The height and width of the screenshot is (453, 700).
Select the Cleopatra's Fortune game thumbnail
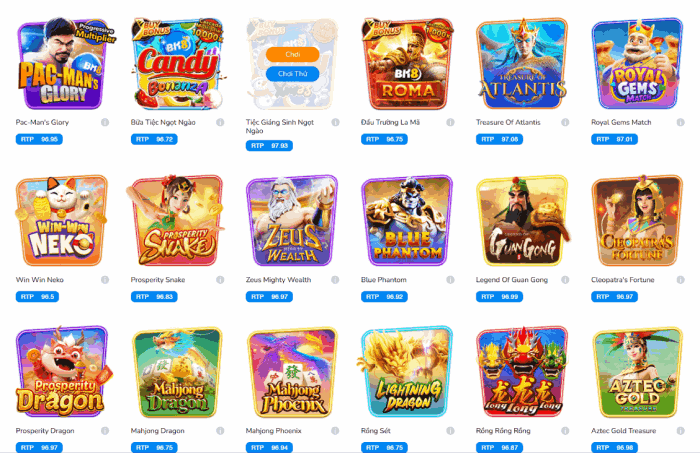click(638, 220)
